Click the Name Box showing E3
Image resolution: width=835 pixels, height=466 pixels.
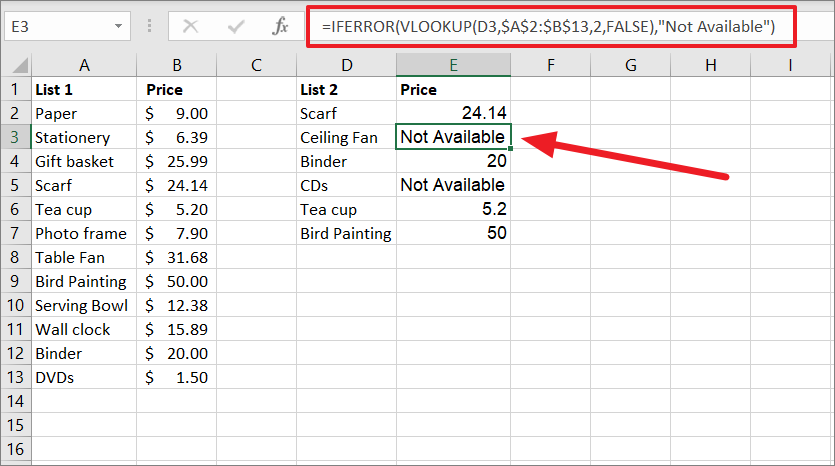[67, 26]
